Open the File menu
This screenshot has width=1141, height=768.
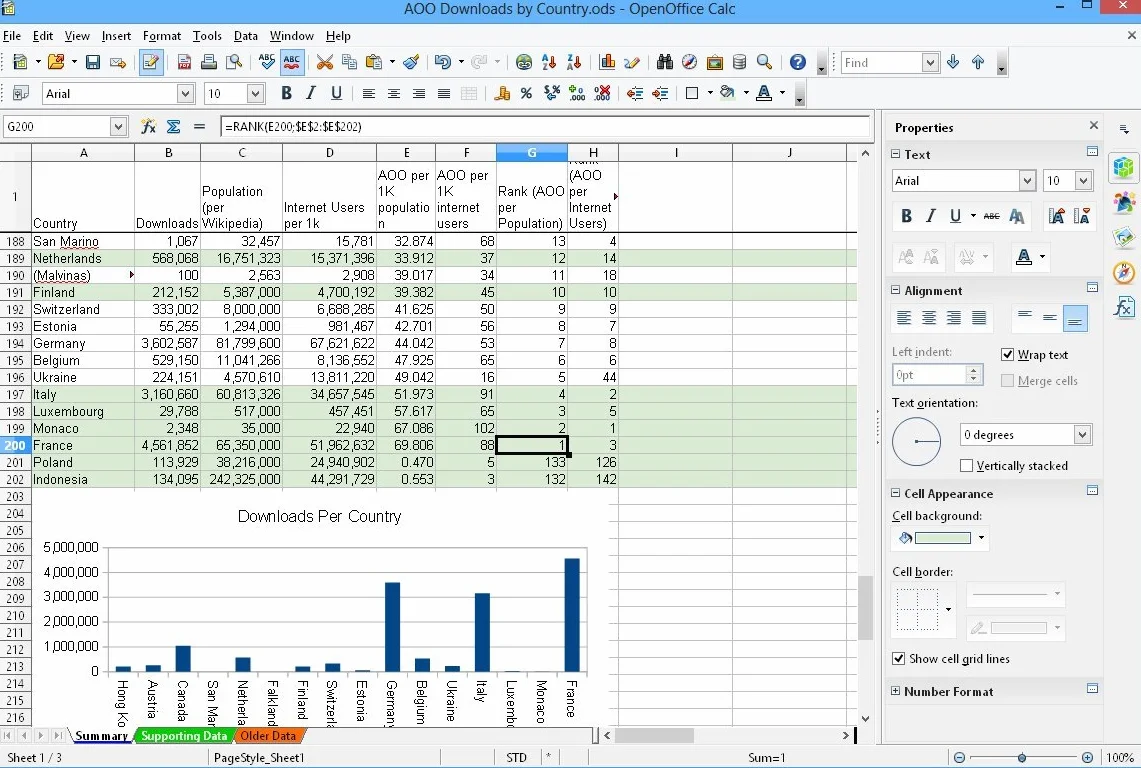click(x=12, y=36)
